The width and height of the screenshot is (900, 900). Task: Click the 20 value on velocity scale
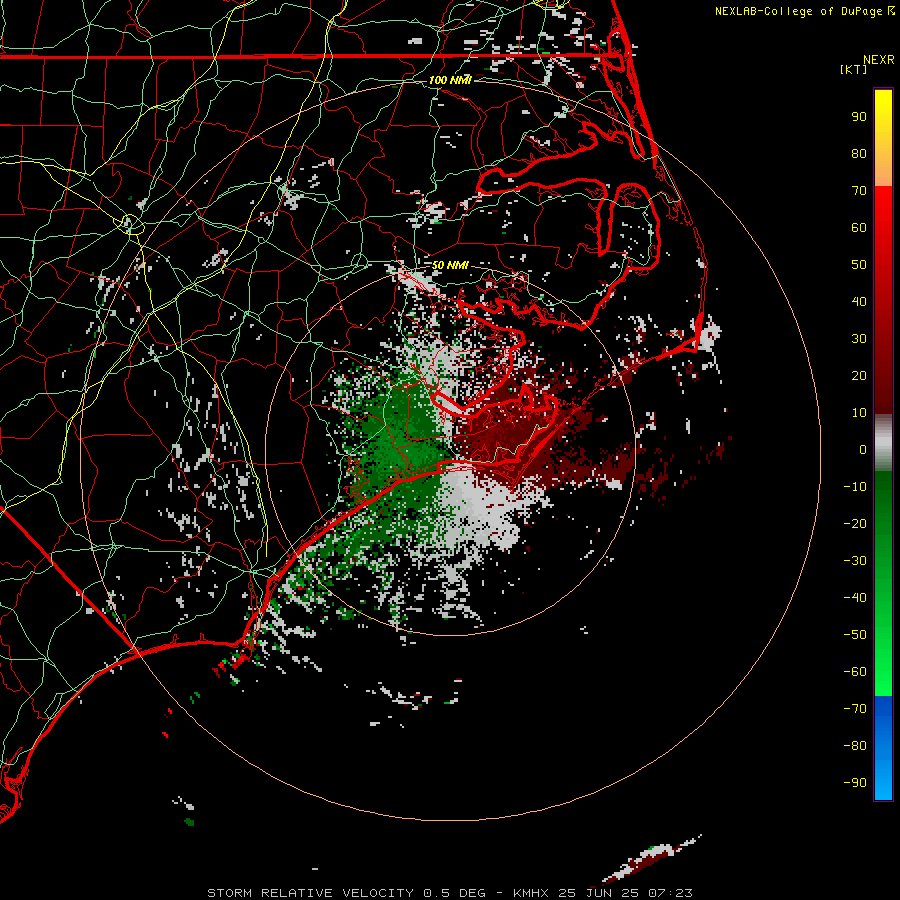point(859,376)
